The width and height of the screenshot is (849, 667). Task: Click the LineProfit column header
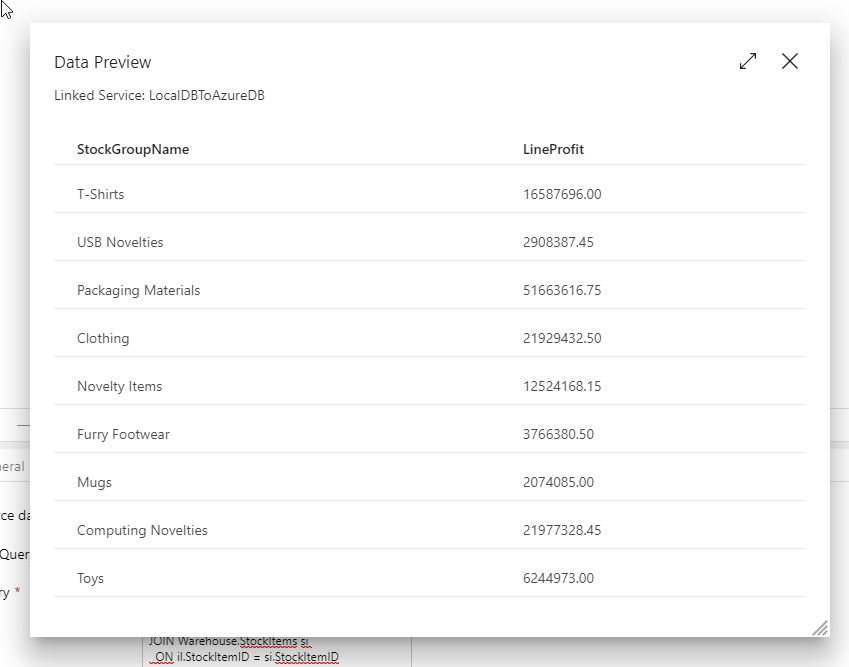coord(553,149)
